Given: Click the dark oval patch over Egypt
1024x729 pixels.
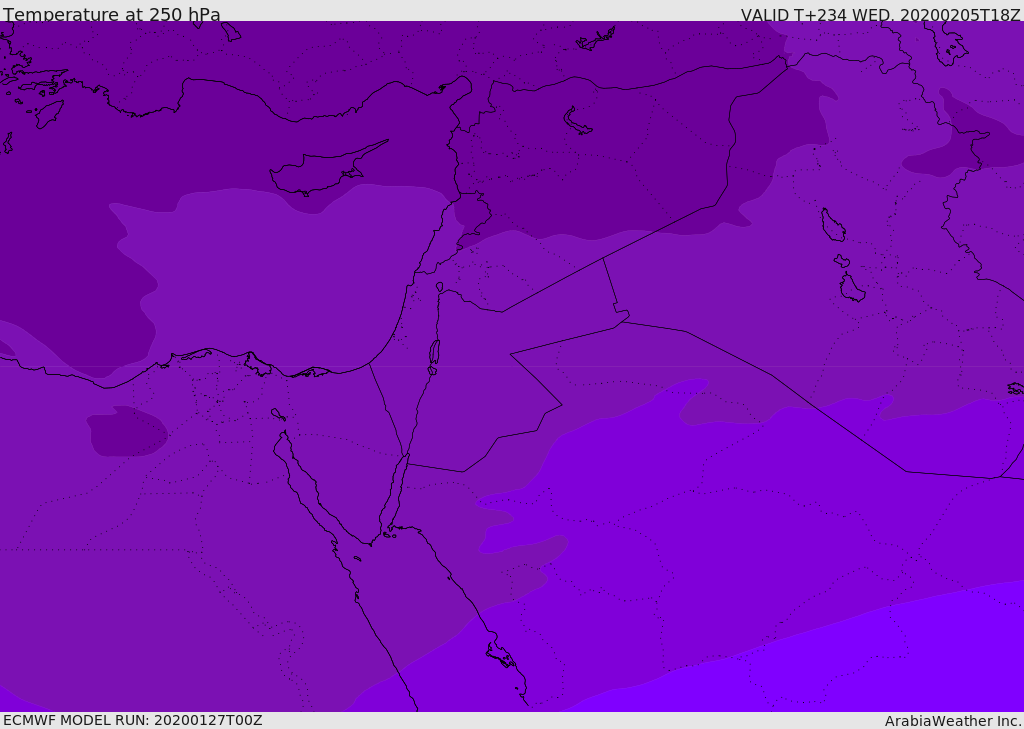Looking at the screenshot, I should click(127, 431).
